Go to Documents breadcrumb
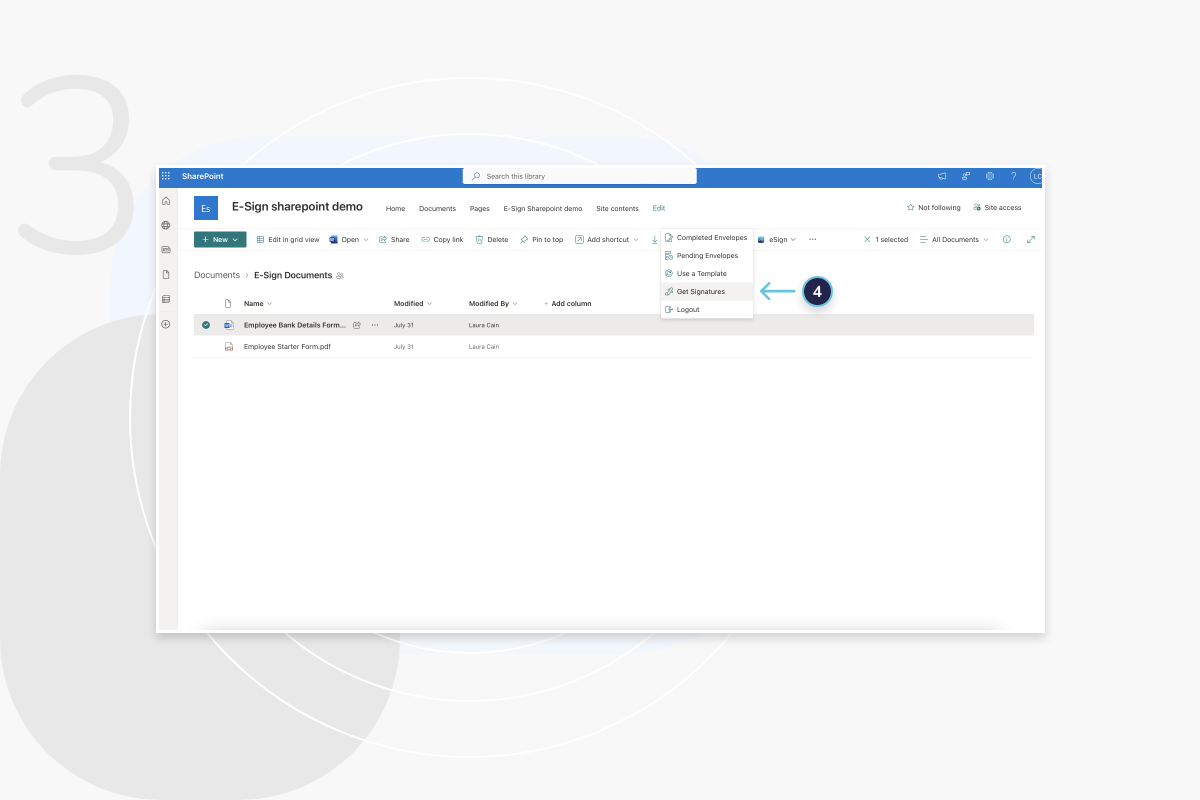 click(217, 275)
